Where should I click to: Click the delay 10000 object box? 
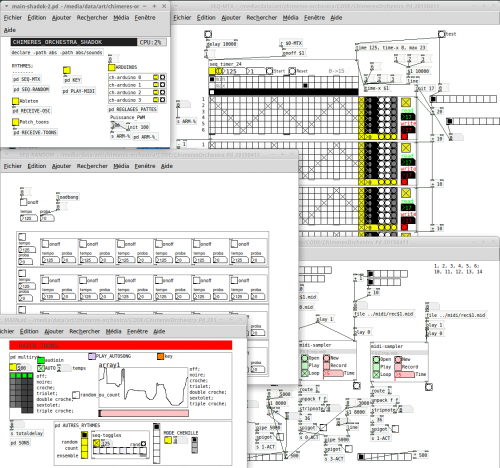point(221,44)
